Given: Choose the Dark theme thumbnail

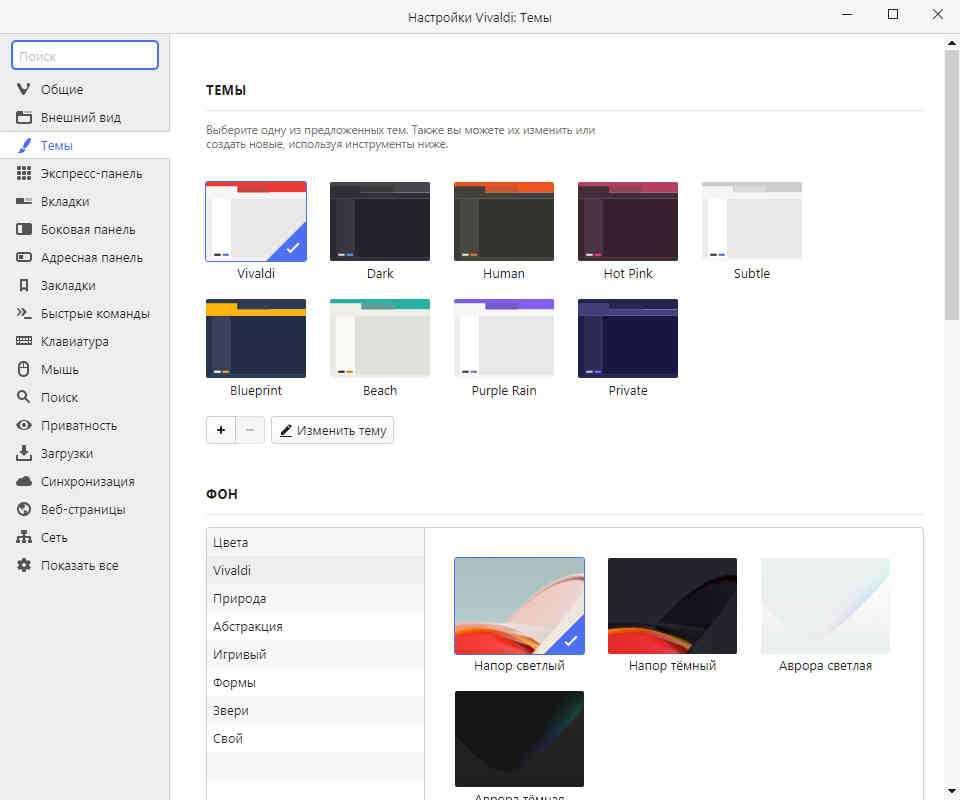Looking at the screenshot, I should 380,221.
